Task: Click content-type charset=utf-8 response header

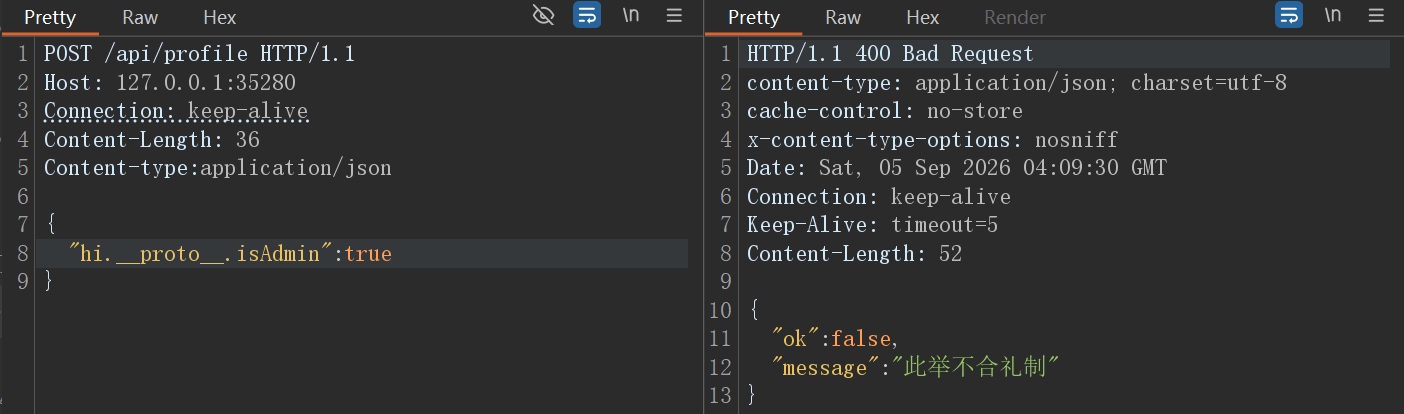Action: (1017, 82)
